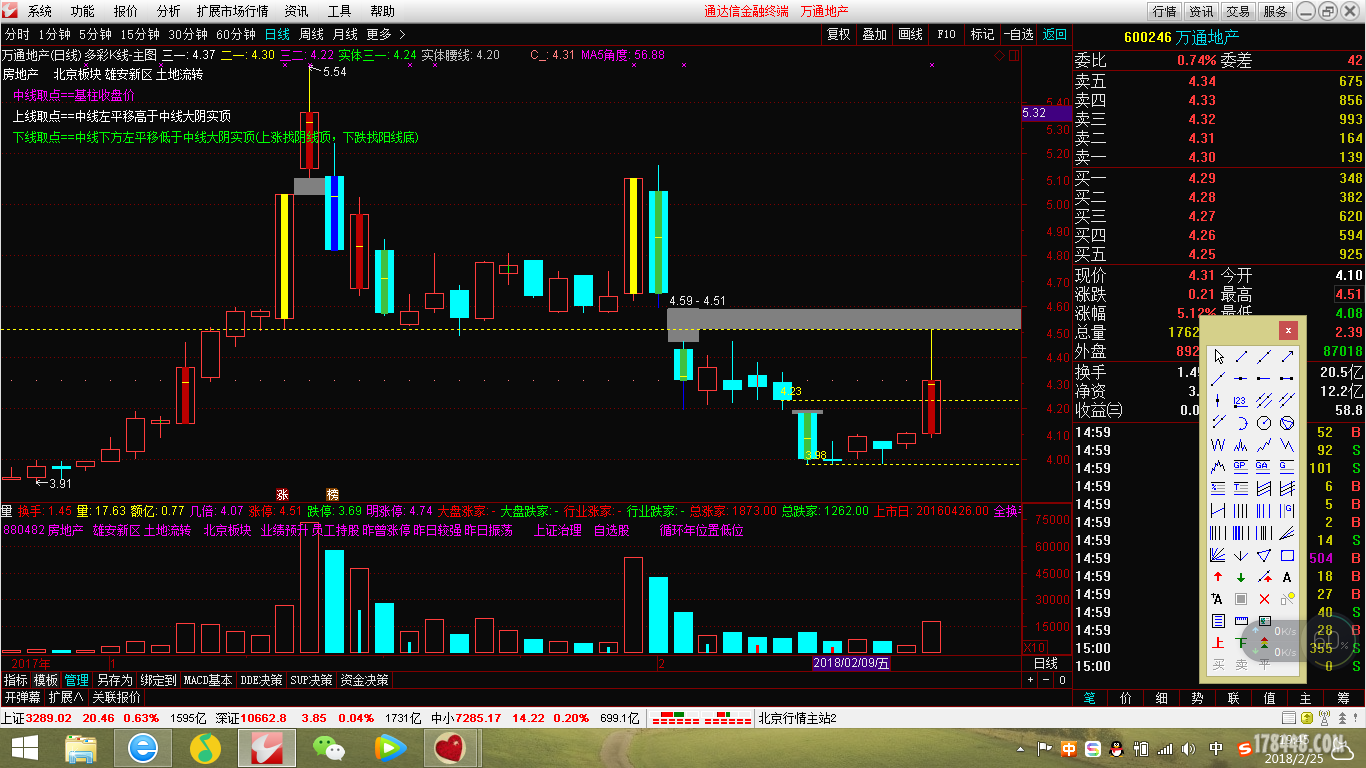
Task: Open the 分析 menu
Action: coord(169,11)
